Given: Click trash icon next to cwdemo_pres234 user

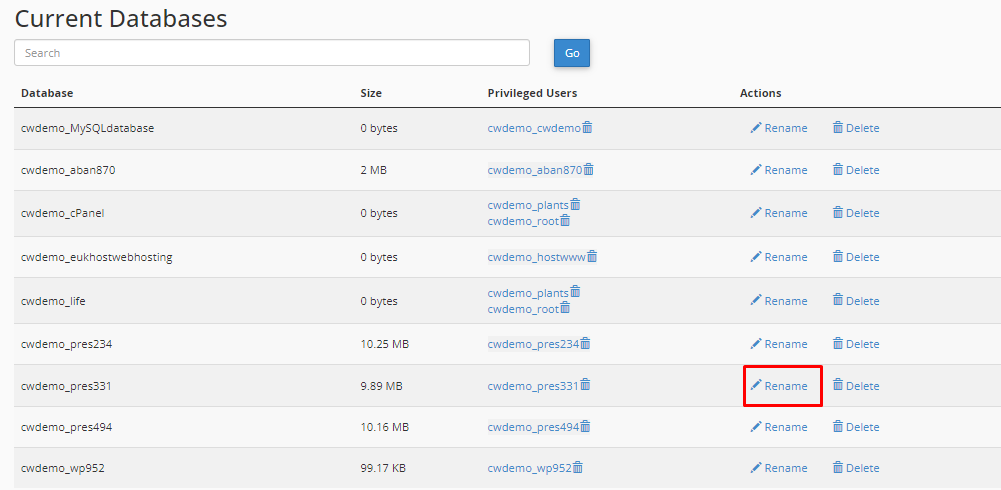Looking at the screenshot, I should tap(585, 344).
